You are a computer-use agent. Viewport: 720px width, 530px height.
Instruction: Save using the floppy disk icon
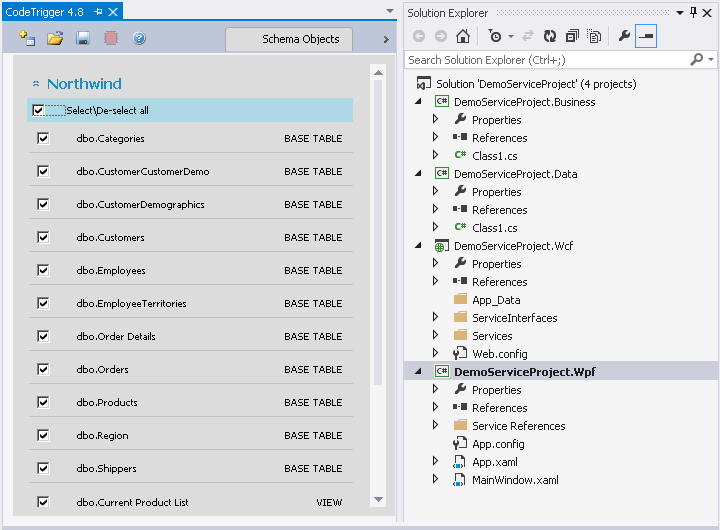[83, 38]
